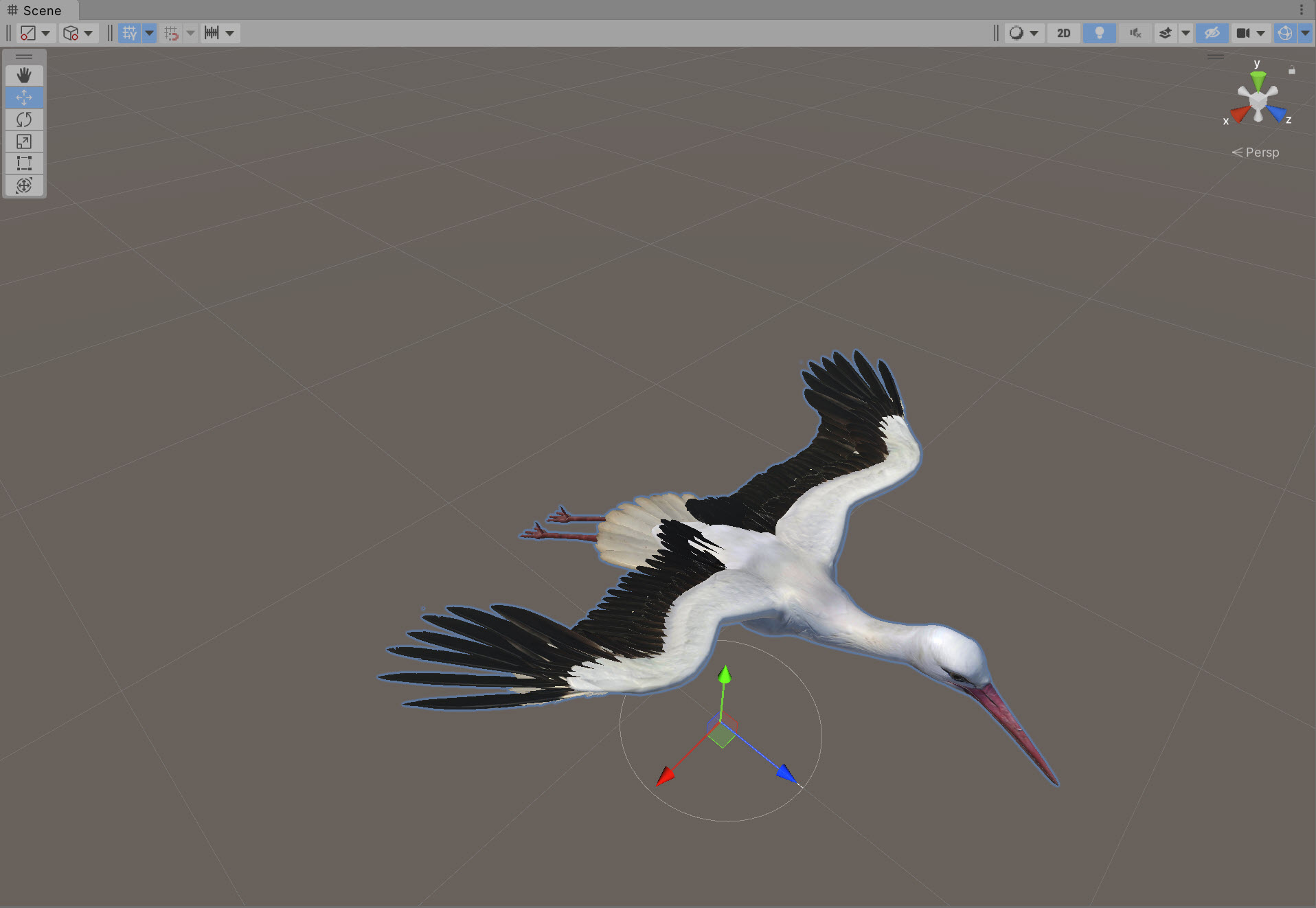Image resolution: width=1316 pixels, height=908 pixels.
Task: Select the Rotate tool
Action: [24, 120]
